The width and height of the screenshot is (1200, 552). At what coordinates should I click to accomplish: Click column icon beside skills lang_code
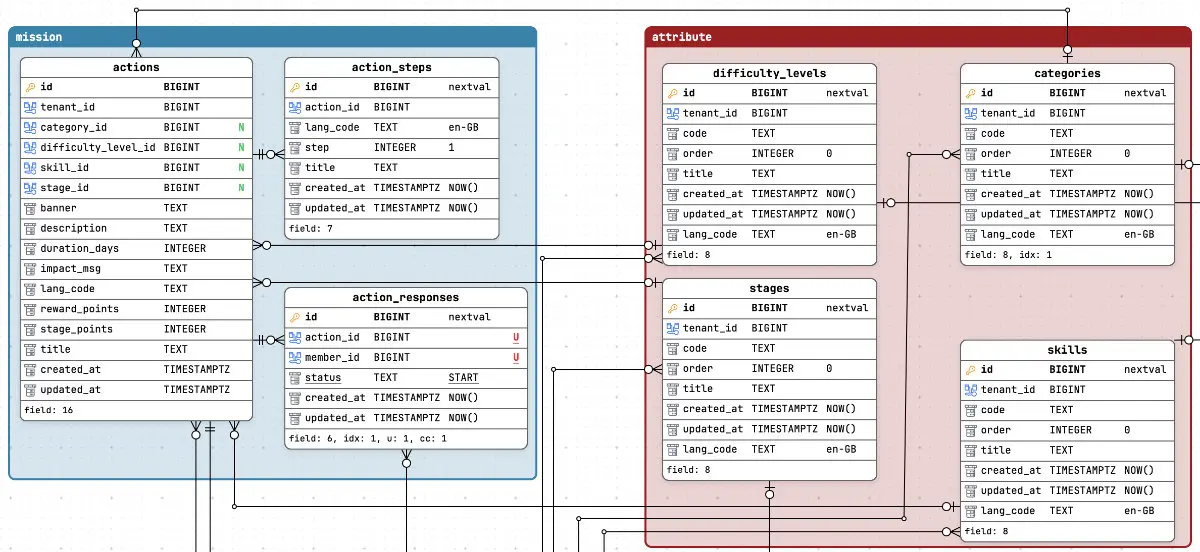970,510
